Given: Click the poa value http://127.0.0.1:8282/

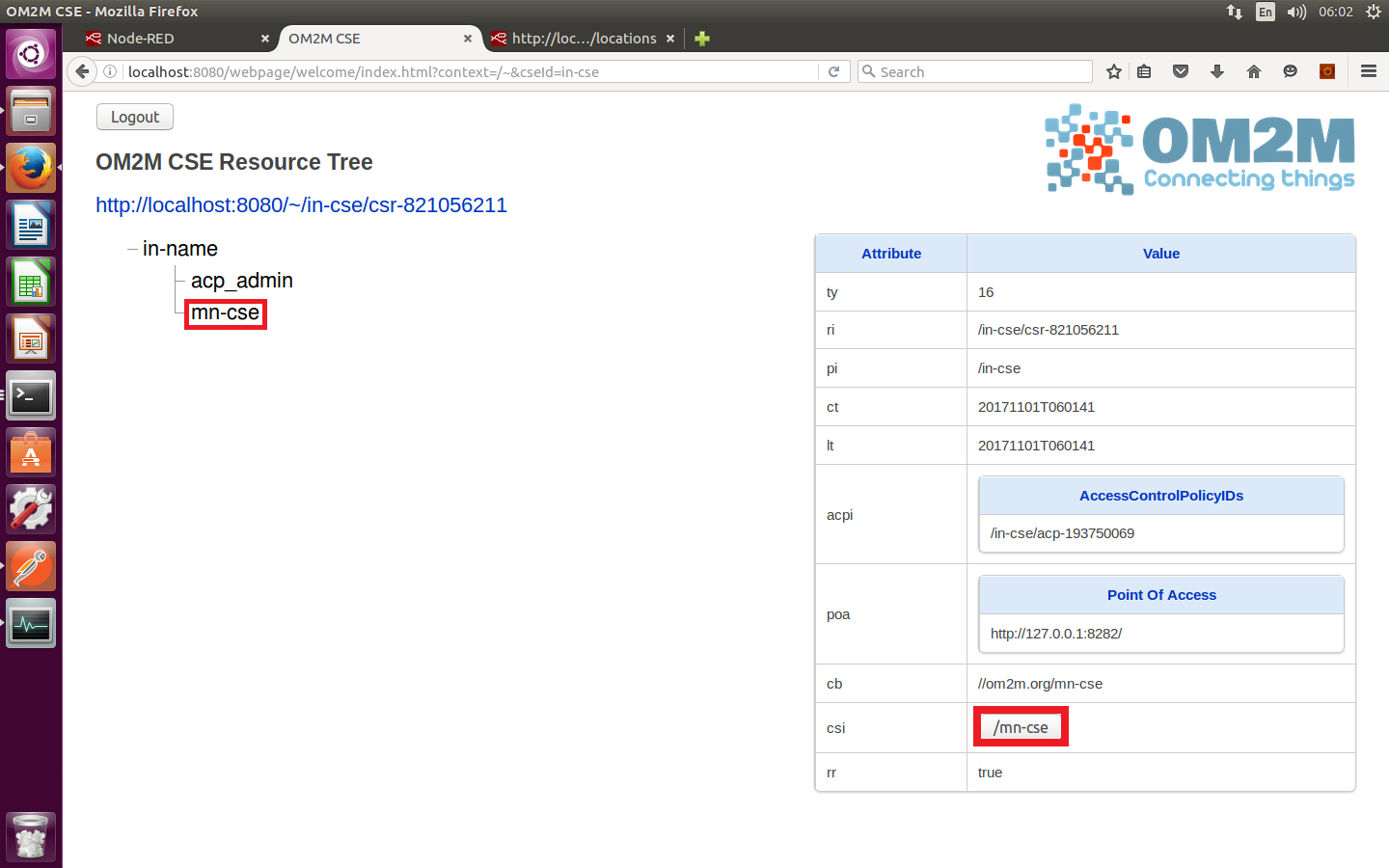Looking at the screenshot, I should (1056, 634).
